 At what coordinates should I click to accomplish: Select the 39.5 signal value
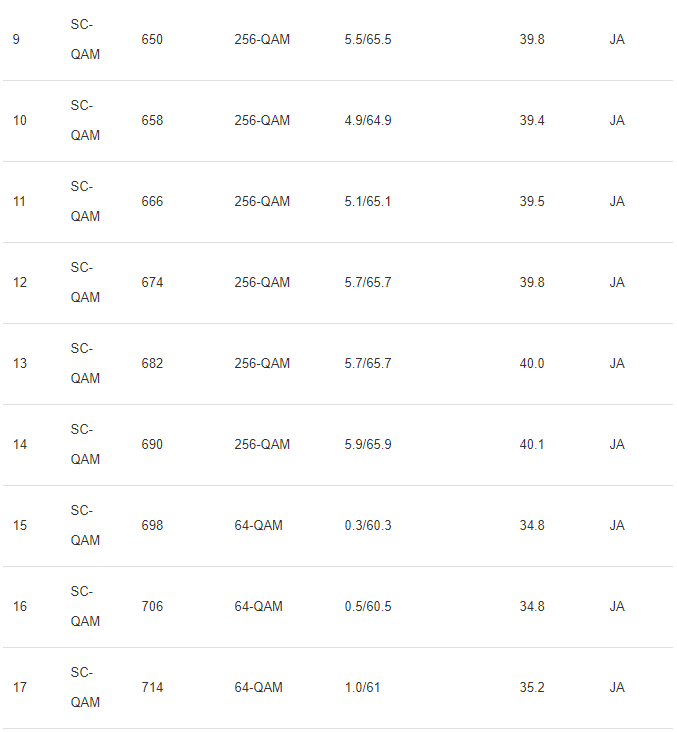click(x=532, y=202)
